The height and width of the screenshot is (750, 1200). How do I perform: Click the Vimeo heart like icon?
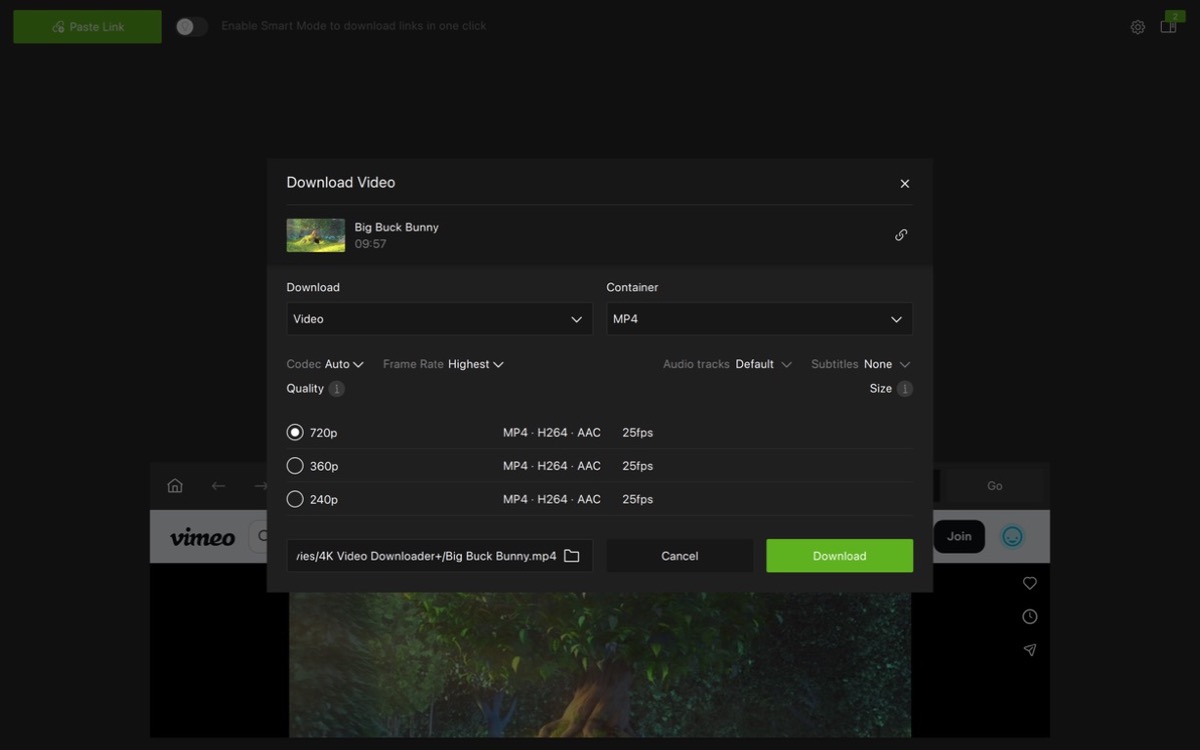pos(1030,583)
